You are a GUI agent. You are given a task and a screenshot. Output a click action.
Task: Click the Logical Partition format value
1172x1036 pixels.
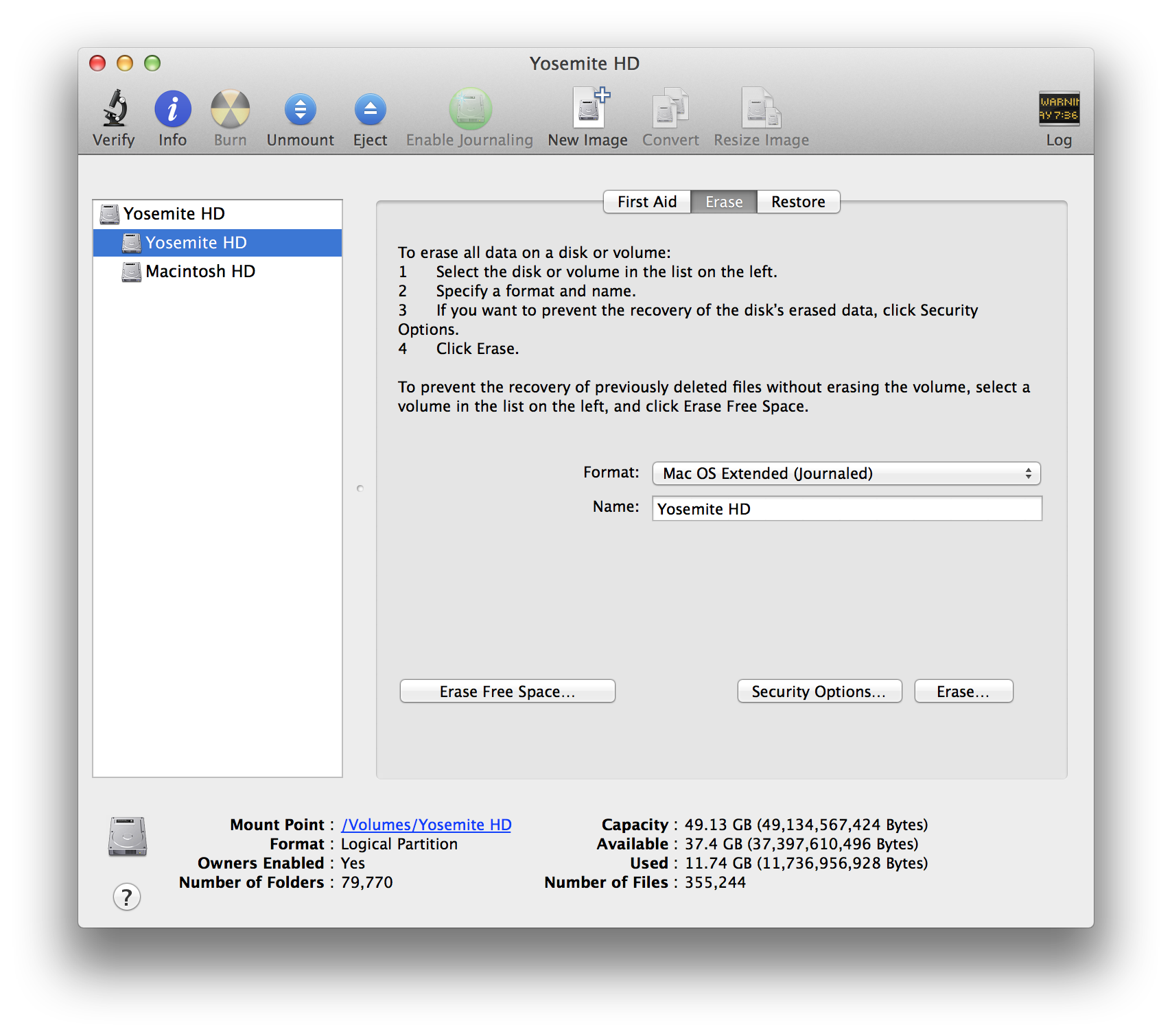[399, 844]
